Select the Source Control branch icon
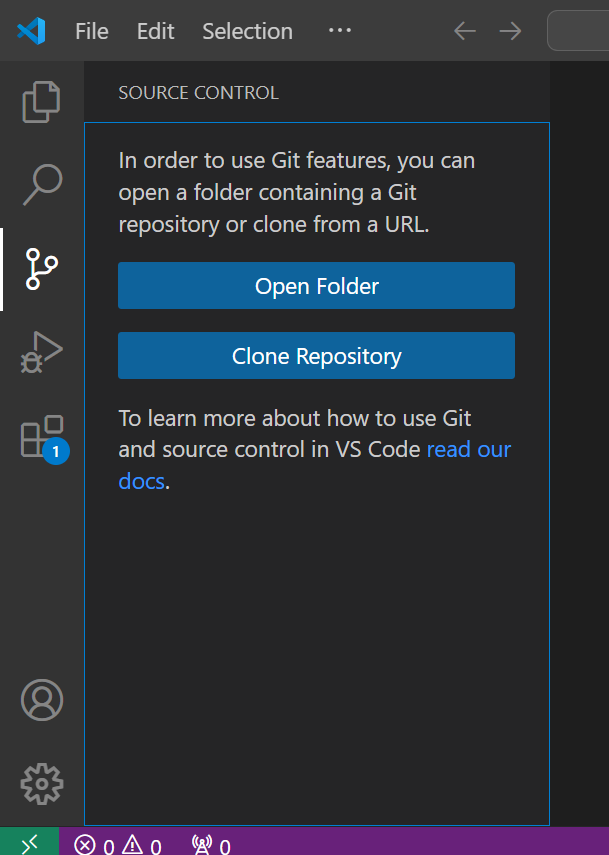The height and width of the screenshot is (855, 609). [x=41, y=269]
